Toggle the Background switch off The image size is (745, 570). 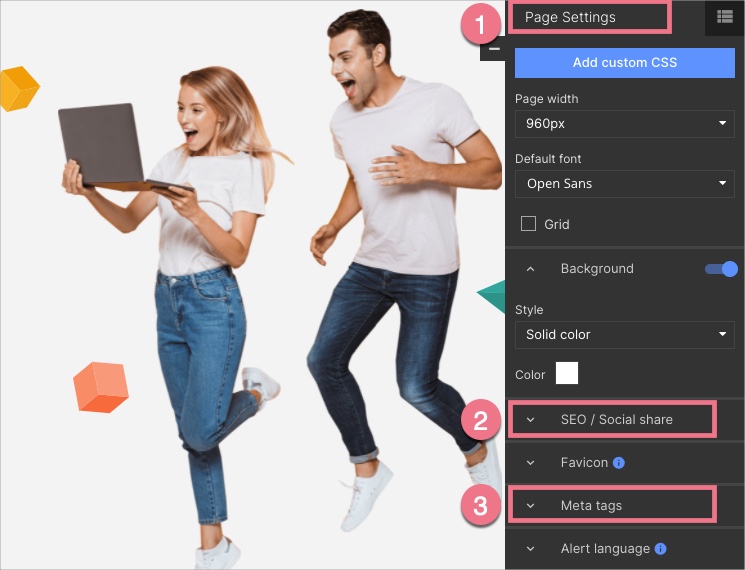click(720, 269)
